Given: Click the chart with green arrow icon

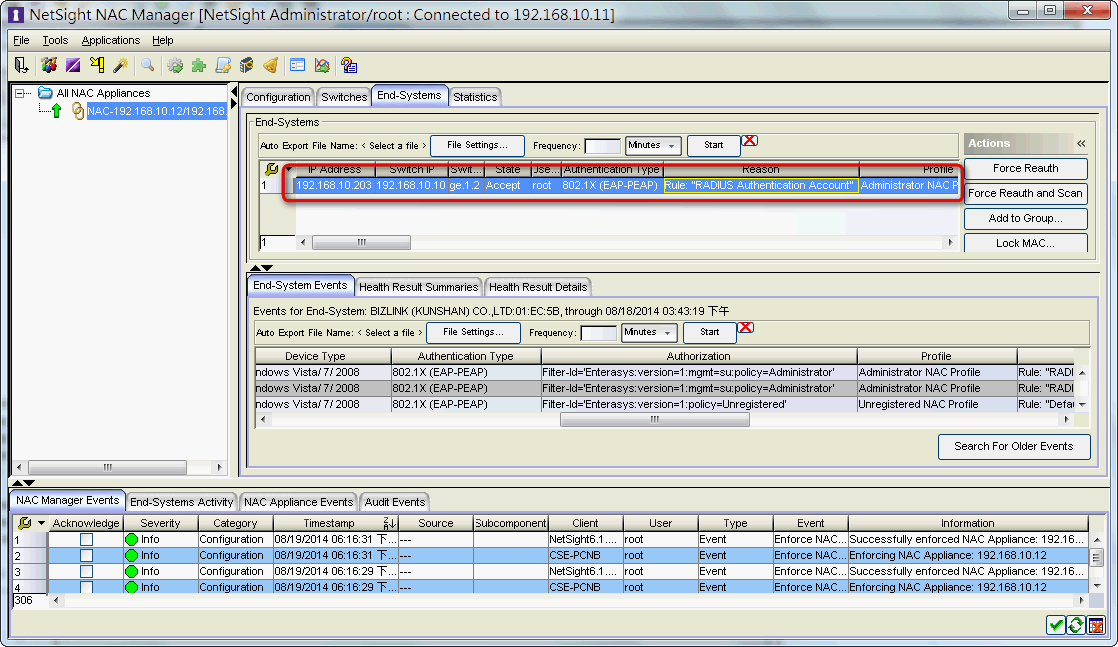Looking at the screenshot, I should click(322, 66).
